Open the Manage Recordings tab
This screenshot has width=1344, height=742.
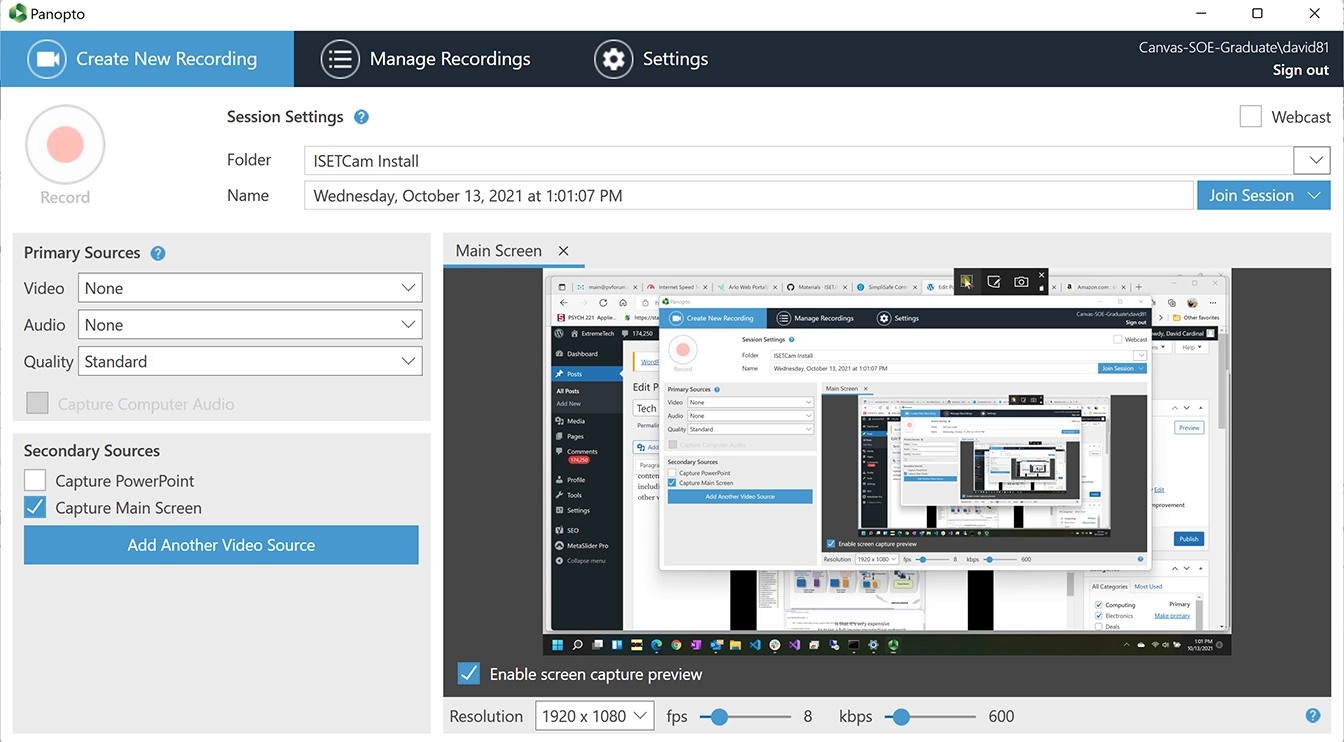click(x=426, y=59)
